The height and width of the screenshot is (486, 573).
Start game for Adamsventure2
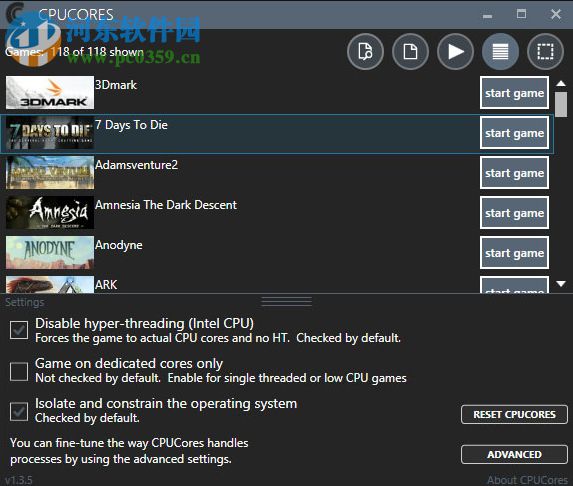(x=514, y=173)
